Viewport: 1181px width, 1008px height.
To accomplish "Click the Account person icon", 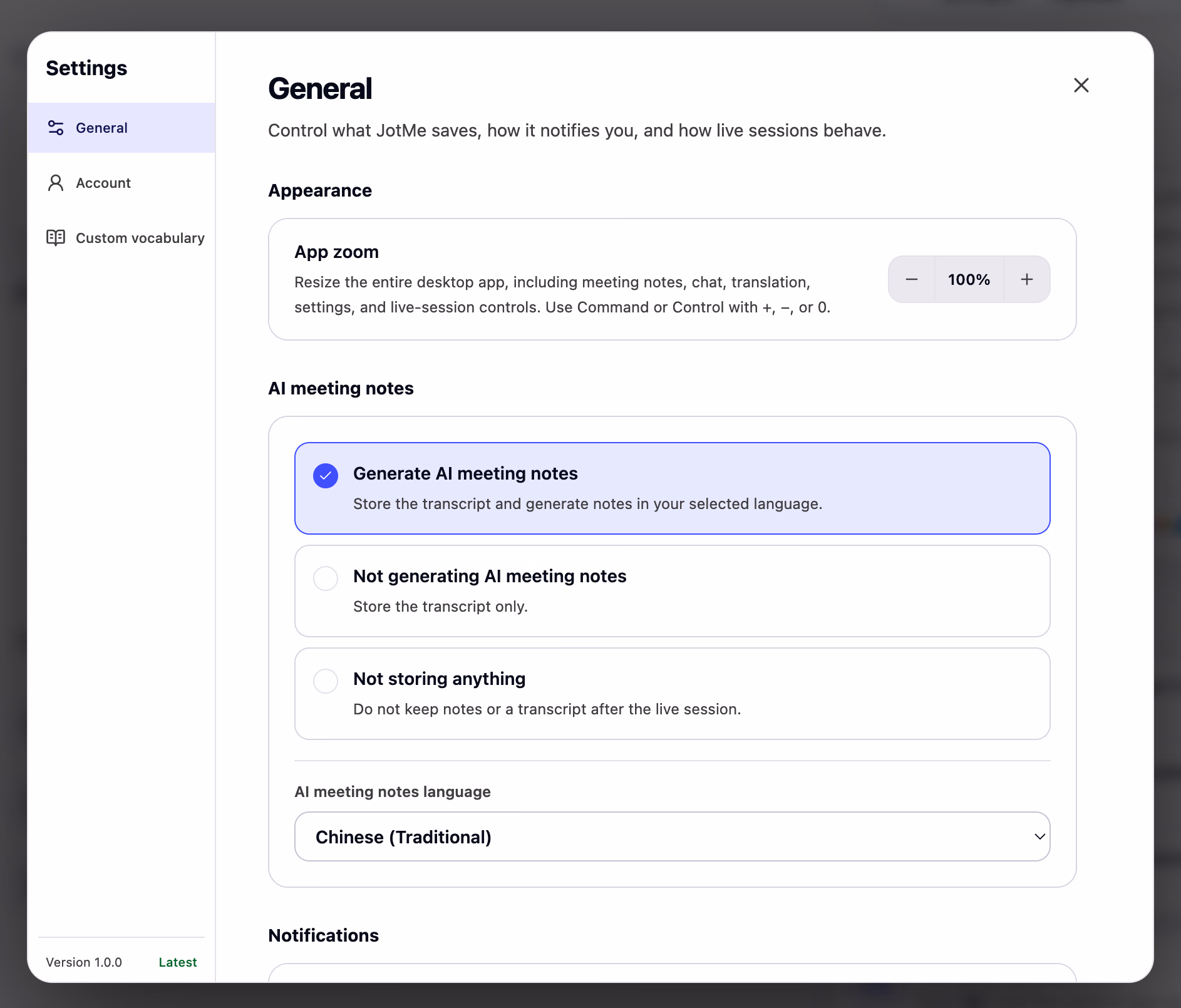I will click(x=56, y=183).
